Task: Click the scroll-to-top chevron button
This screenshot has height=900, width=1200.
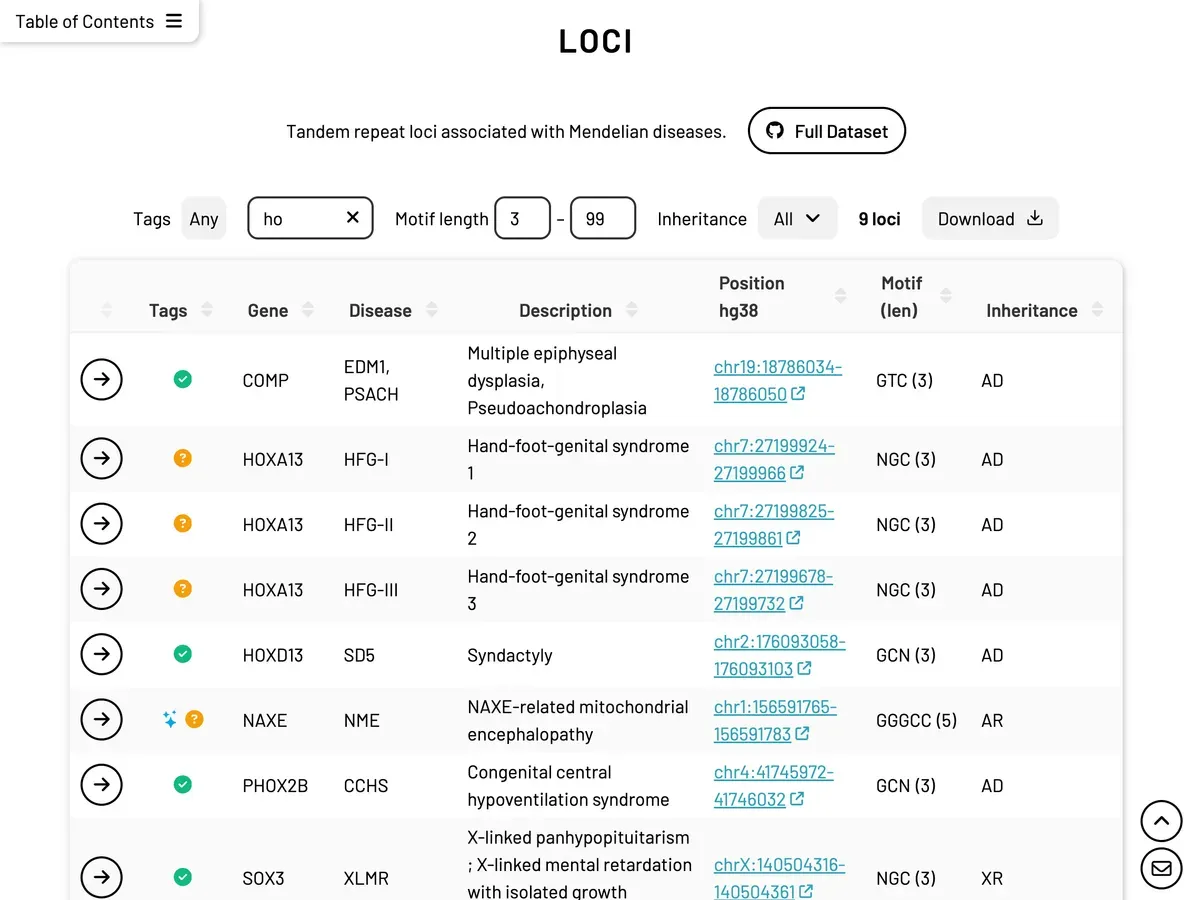Action: coord(1161,822)
